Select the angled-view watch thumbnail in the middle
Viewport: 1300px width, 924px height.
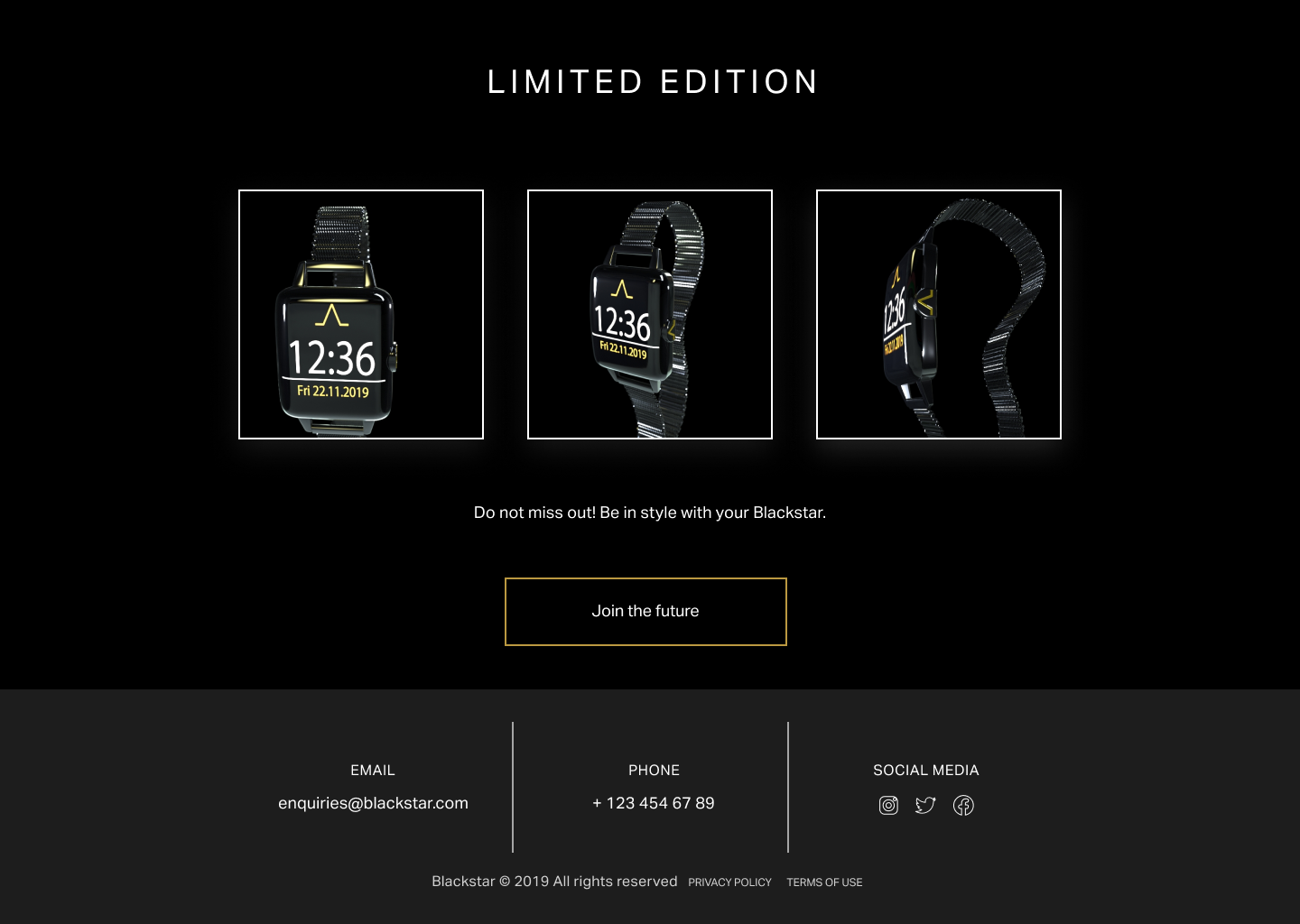click(650, 314)
